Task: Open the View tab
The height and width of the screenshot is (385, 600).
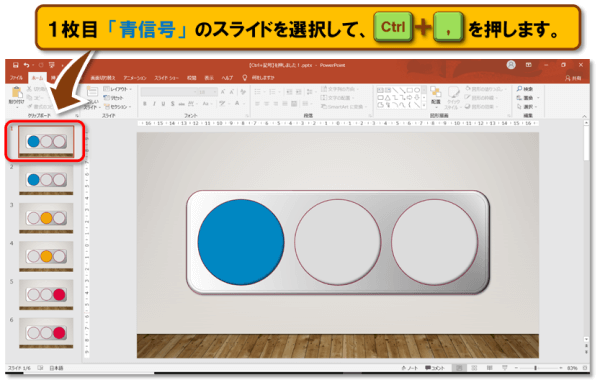Action: tap(209, 78)
